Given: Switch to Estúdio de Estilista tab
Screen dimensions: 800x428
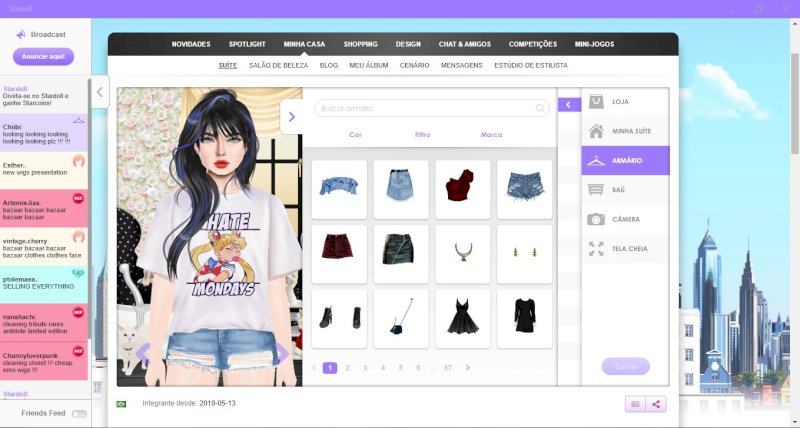Looking at the screenshot, I should coord(531,65).
